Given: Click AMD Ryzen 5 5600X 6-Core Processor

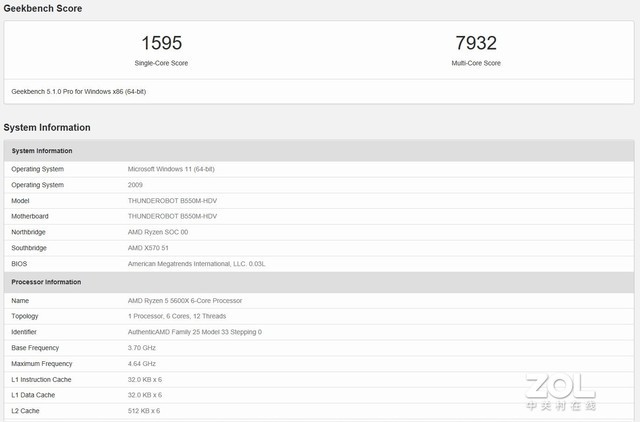Looking at the screenshot, I should pyautogui.click(x=185, y=301).
